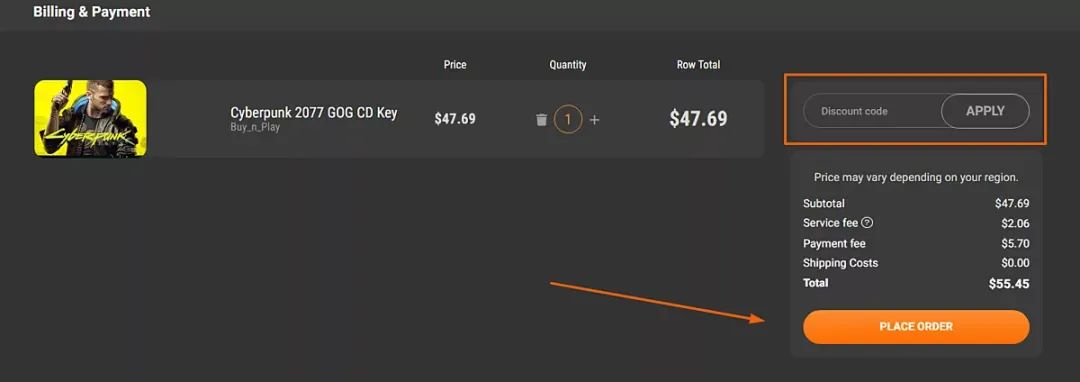Screen dimensions: 1080x382
Task: Click the Payment fee $5.70 amount
Action: coord(1015,243)
